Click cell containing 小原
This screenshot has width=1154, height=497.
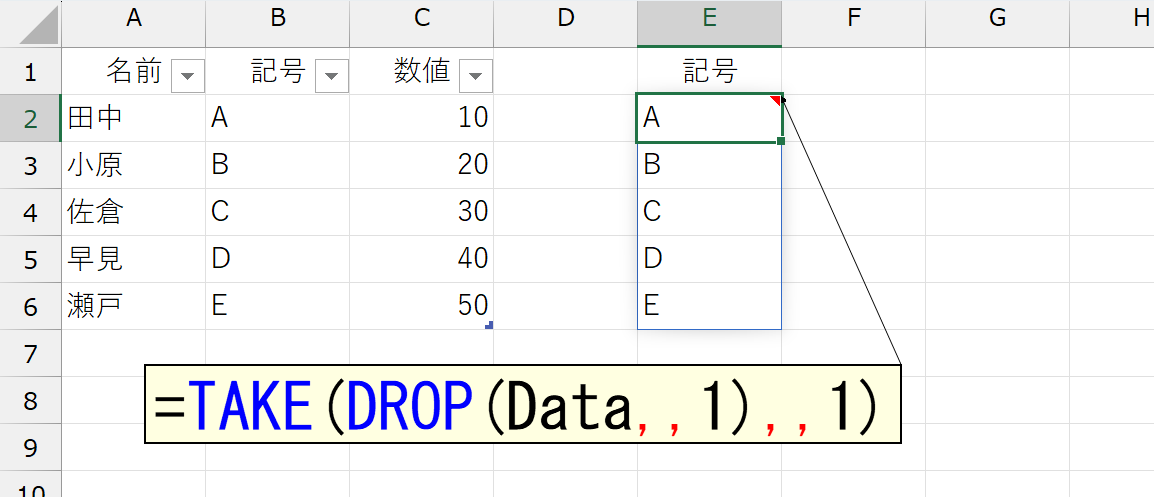pyautogui.click(x=133, y=166)
